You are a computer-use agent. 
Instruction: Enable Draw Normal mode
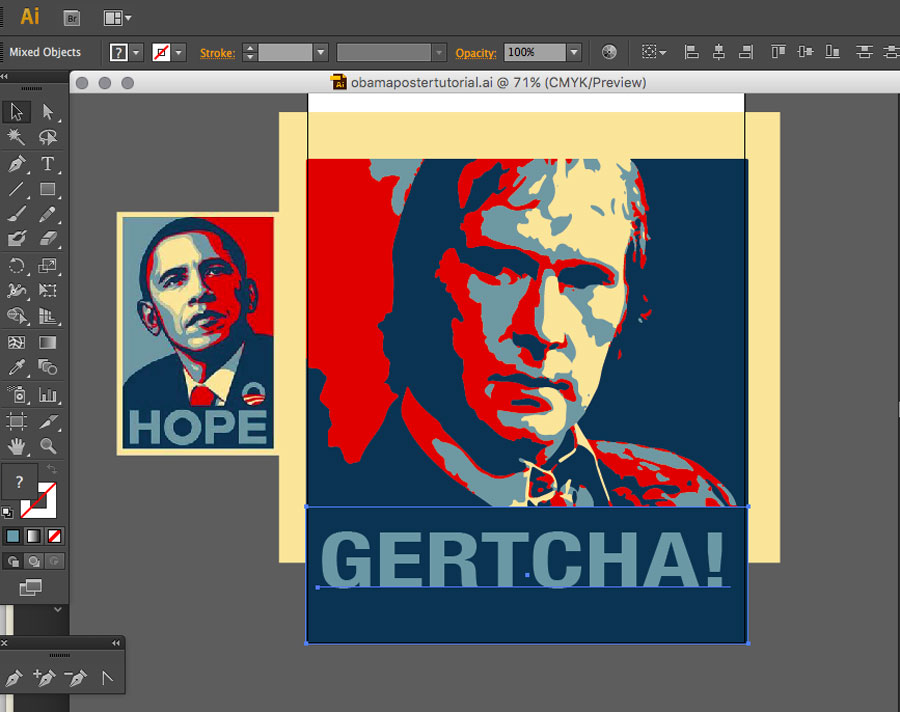[x=13, y=562]
